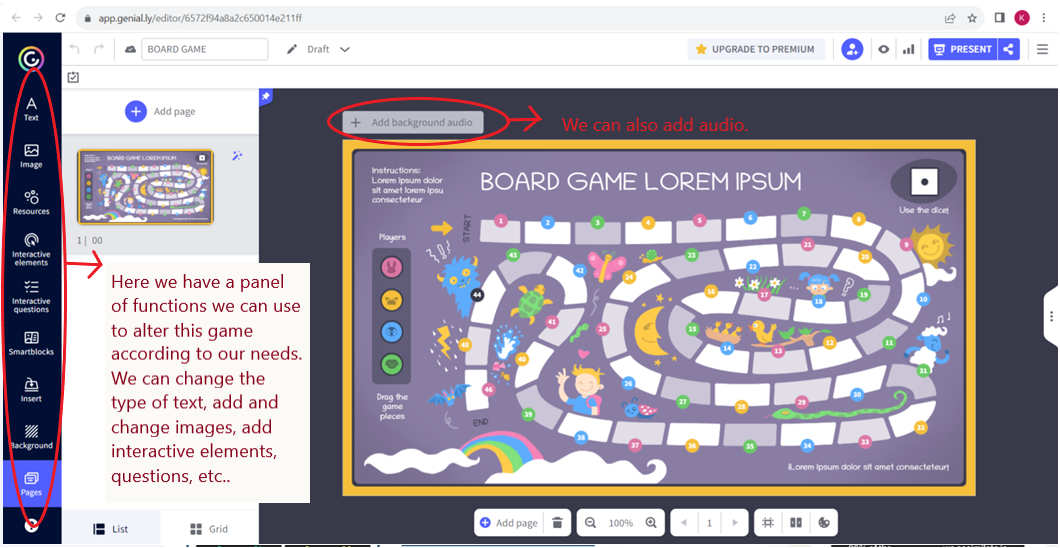Open the Smartblocks panel
Image resolution: width=1060 pixels, height=548 pixels.
click(31, 343)
